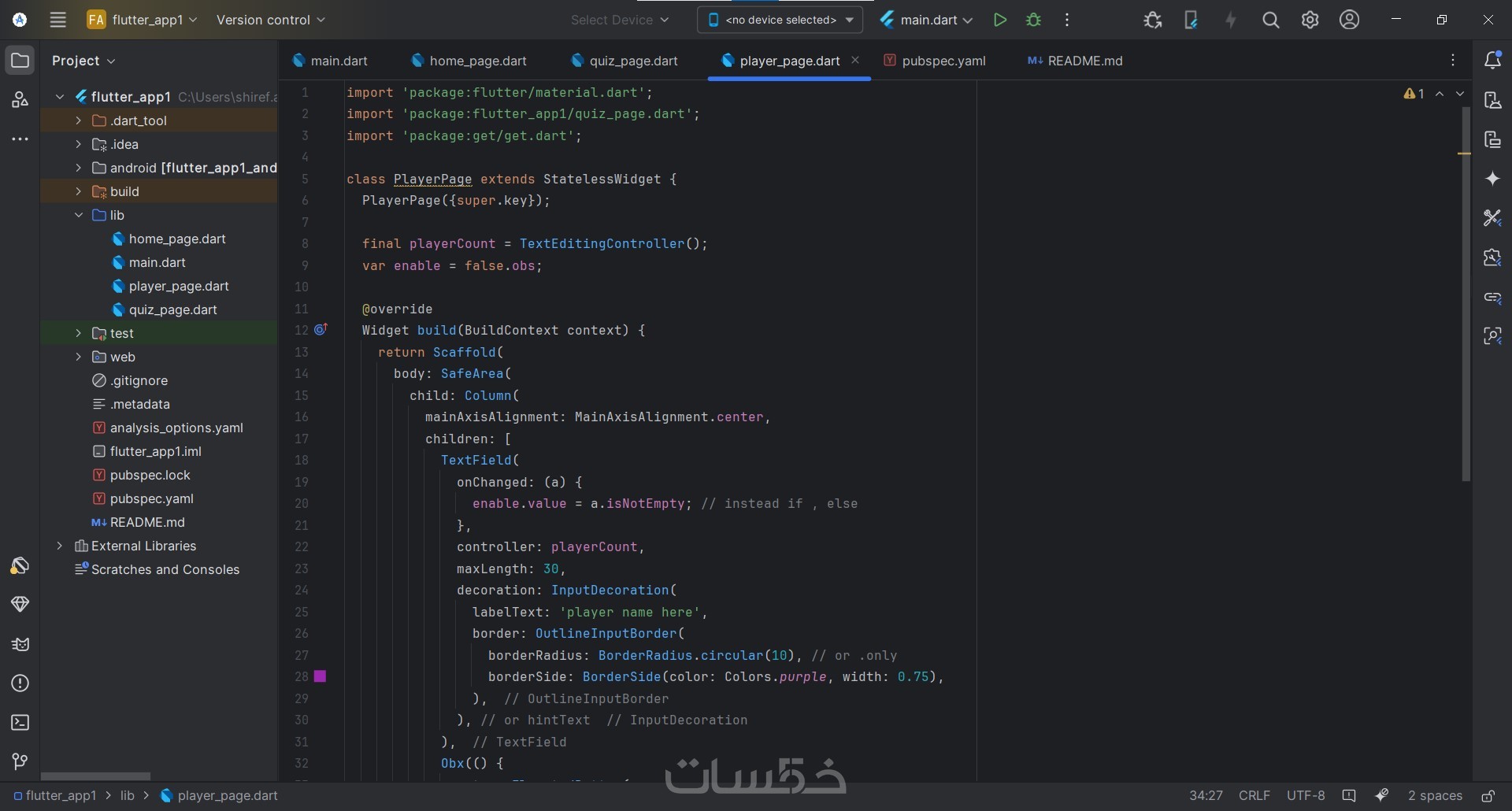Switch to the quiz_page.dart tab
Viewport: 1512px width, 811px height.
(x=624, y=61)
